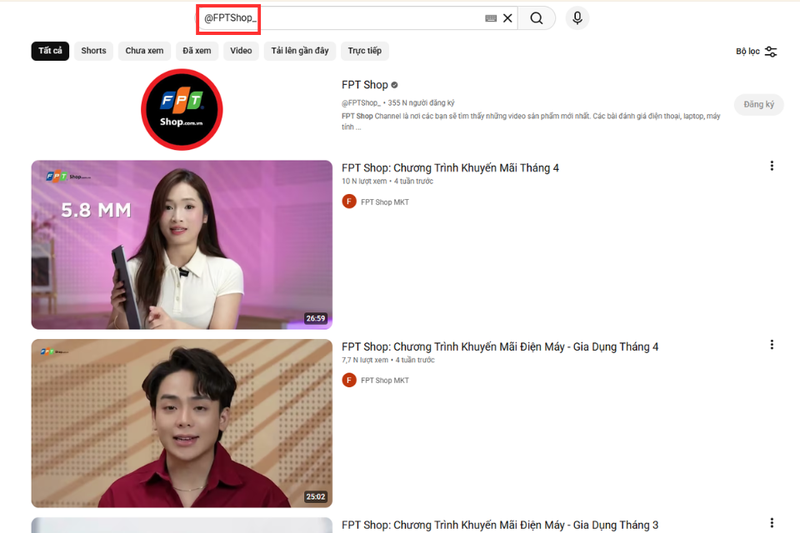Open title Chương Trình Khuyến Mãi Tháng 4
This screenshot has height=533, width=800.
click(x=450, y=168)
